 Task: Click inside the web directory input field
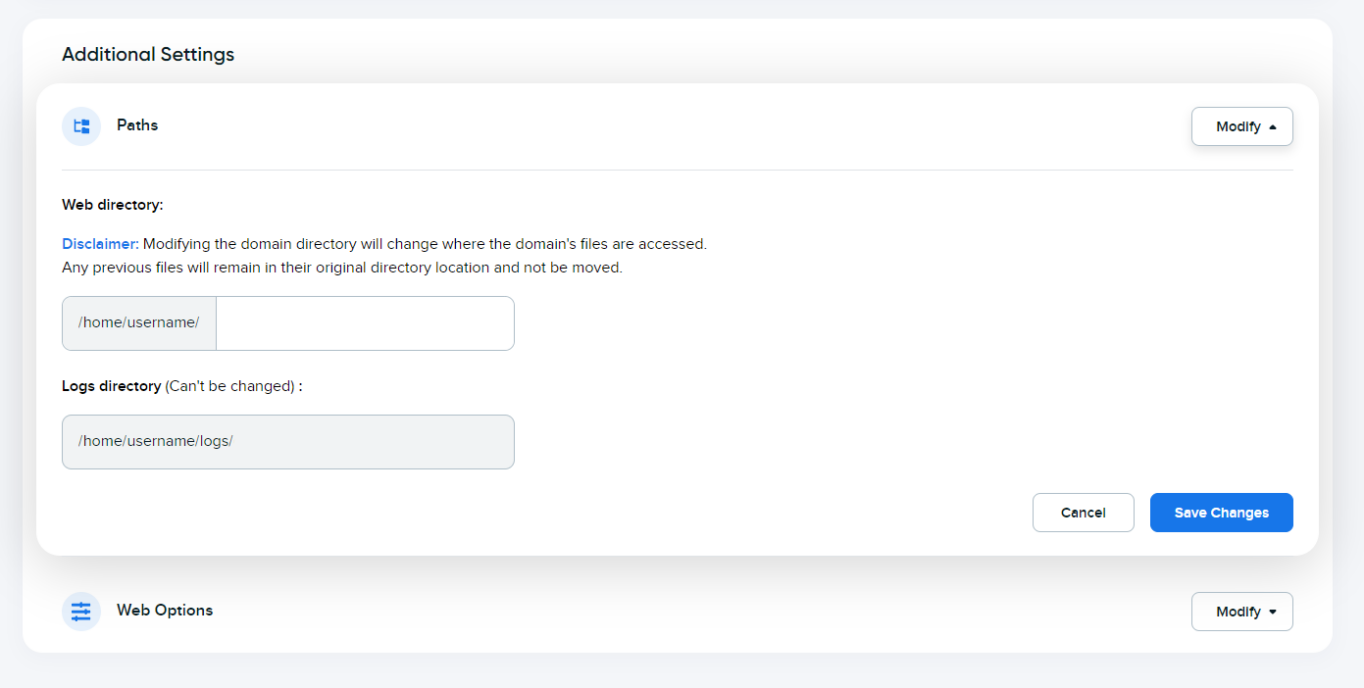coord(364,323)
